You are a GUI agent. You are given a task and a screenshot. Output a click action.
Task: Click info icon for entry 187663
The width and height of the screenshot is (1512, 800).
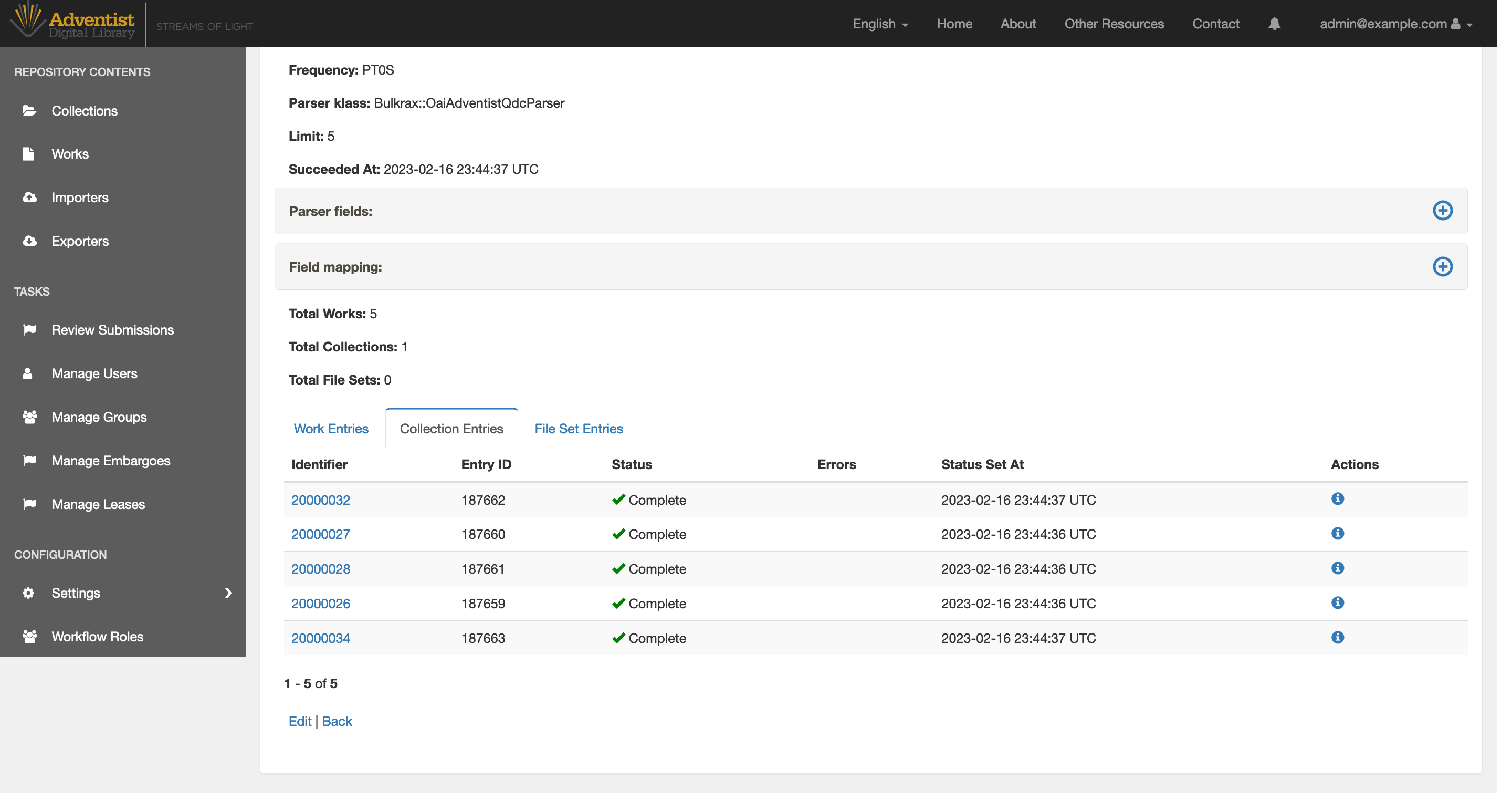[x=1337, y=637]
